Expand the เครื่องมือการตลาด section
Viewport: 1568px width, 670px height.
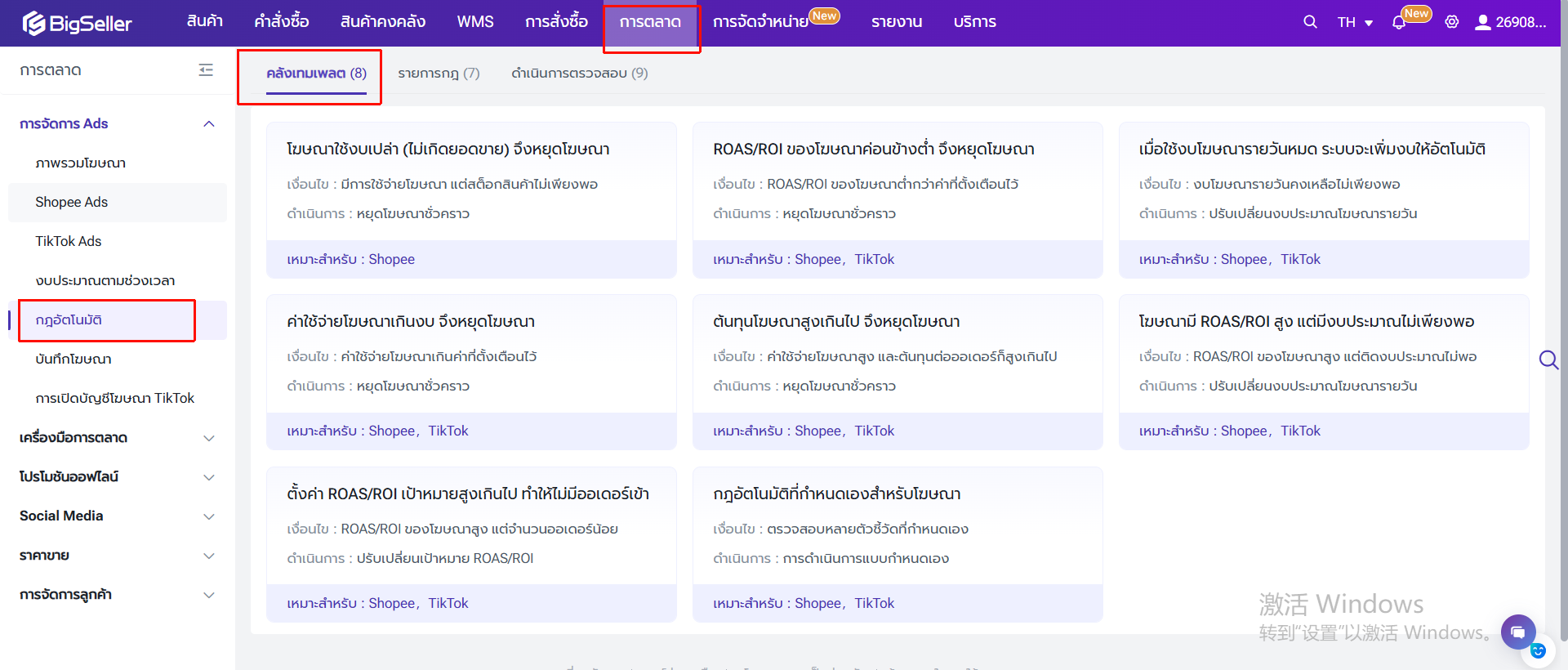click(x=208, y=438)
